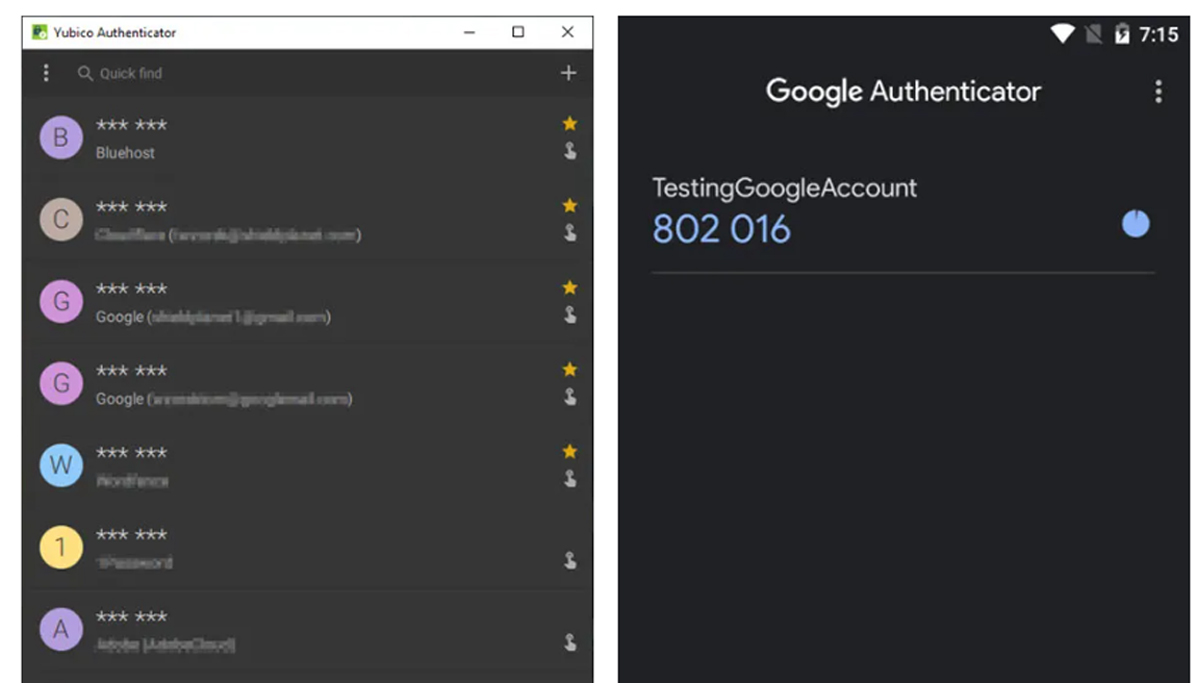Click the Wi-Fi status icon
Image resolution: width=1200 pixels, height=683 pixels.
coord(1062,34)
